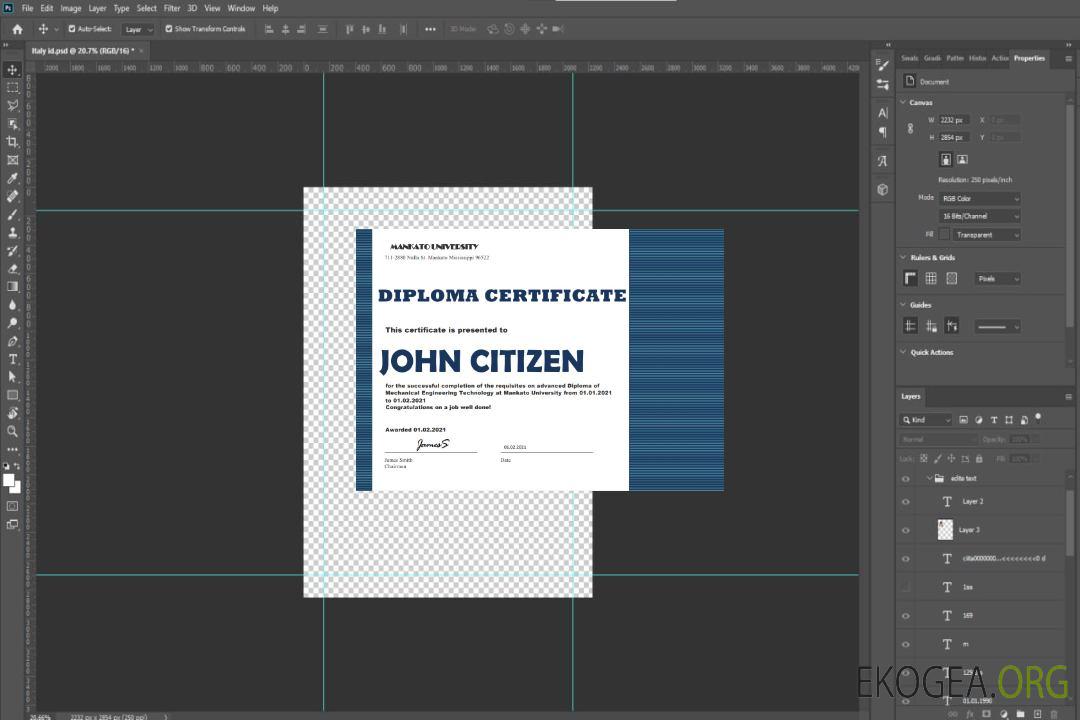Screen dimensions: 1080x720
Task: Select the Dodge tool
Action: click(x=12, y=322)
